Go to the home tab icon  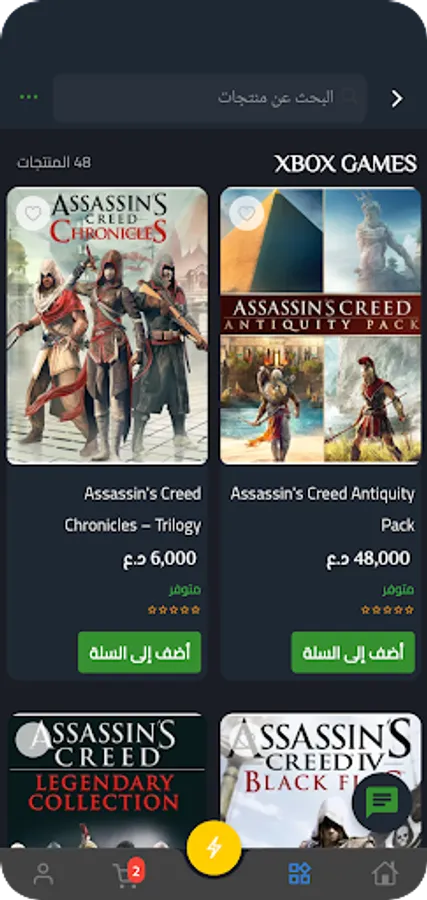click(x=385, y=874)
